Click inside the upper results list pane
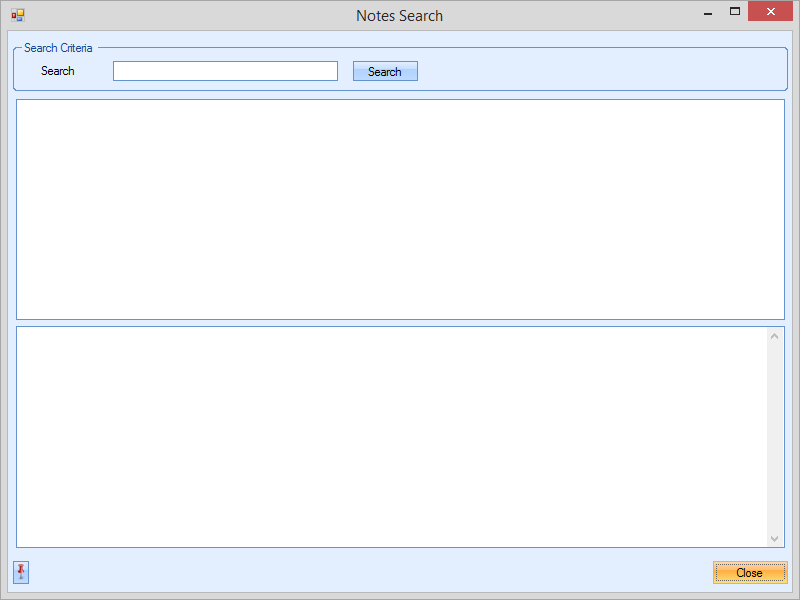The width and height of the screenshot is (800, 600). click(x=400, y=209)
